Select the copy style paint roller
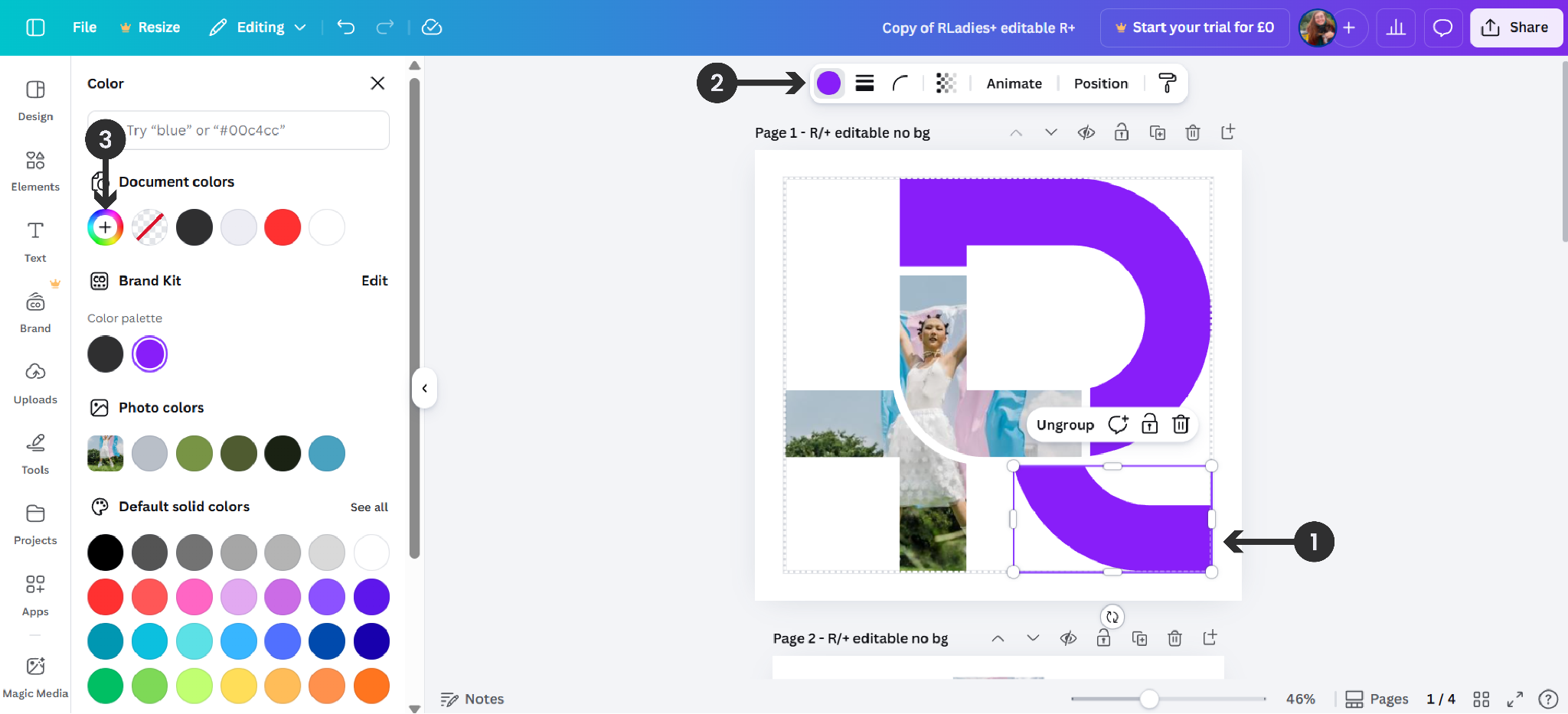 coord(1167,83)
